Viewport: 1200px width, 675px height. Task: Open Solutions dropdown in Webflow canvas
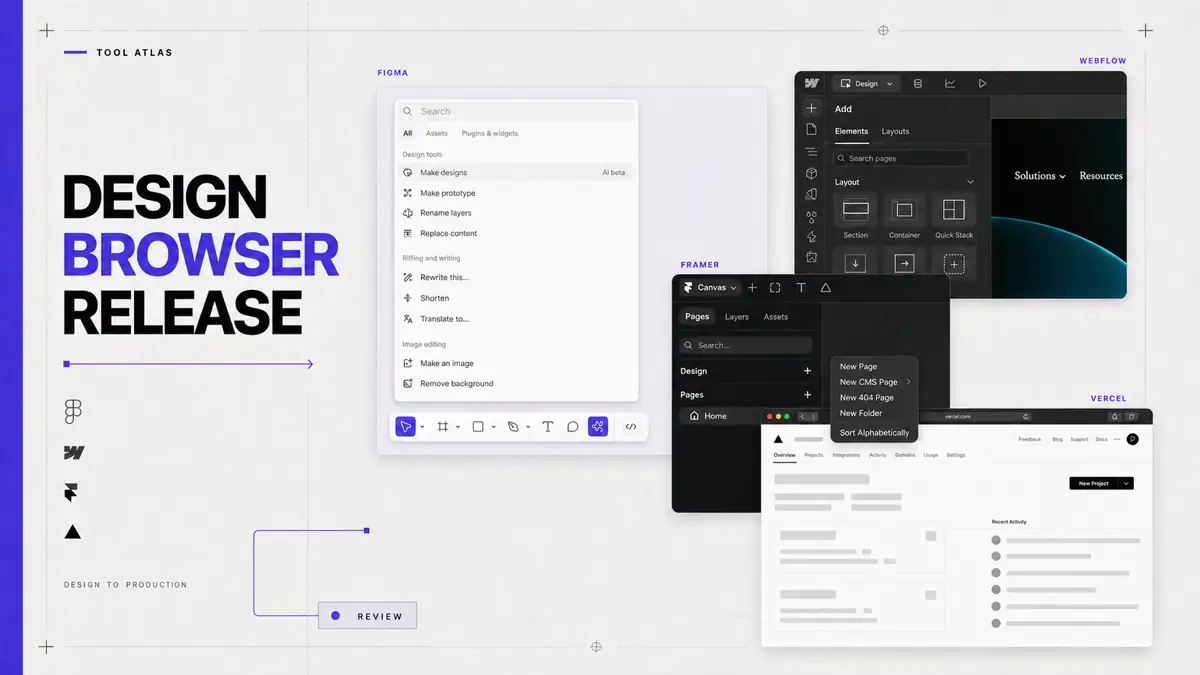coord(1040,176)
